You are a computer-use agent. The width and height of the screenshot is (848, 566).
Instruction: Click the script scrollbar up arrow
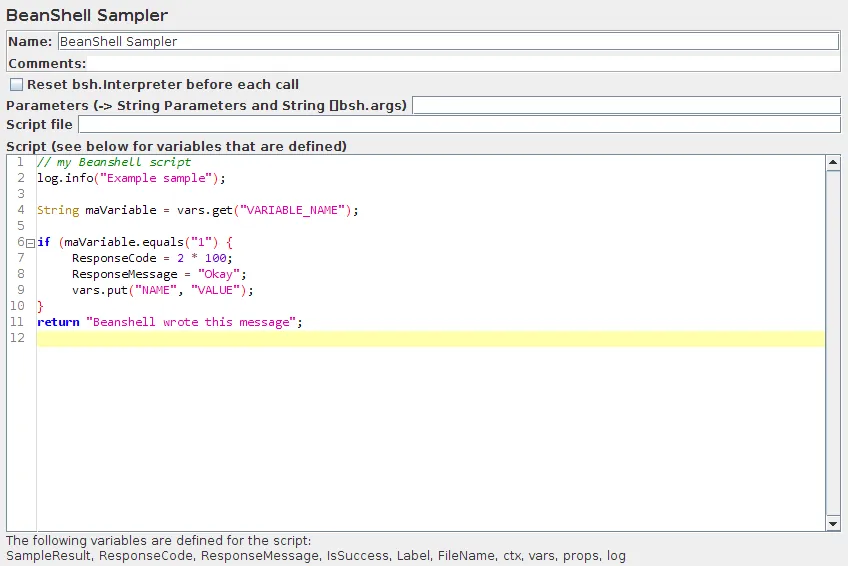click(833, 162)
